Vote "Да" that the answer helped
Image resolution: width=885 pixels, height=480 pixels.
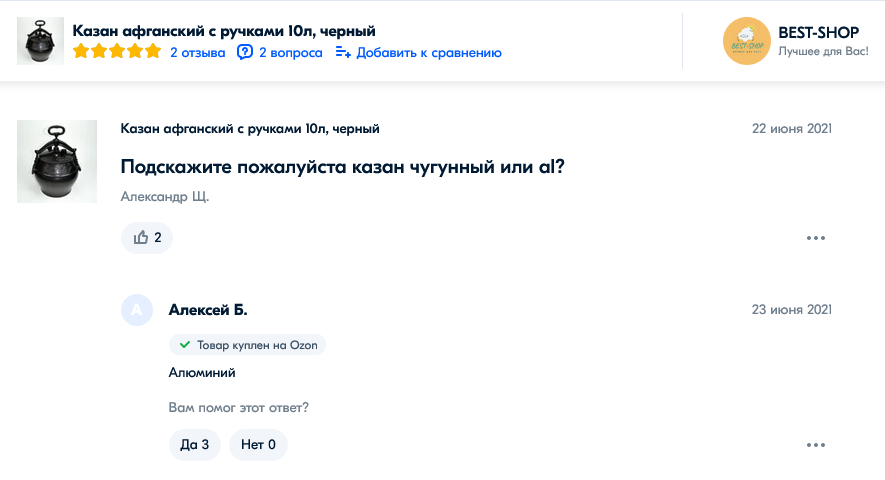(194, 445)
